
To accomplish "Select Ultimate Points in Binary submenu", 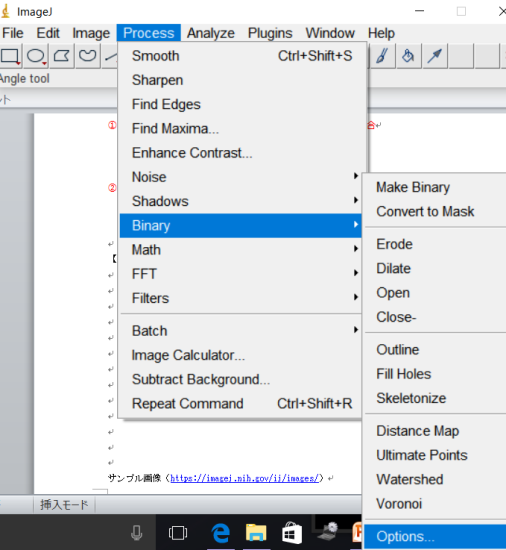I will coord(435,455).
